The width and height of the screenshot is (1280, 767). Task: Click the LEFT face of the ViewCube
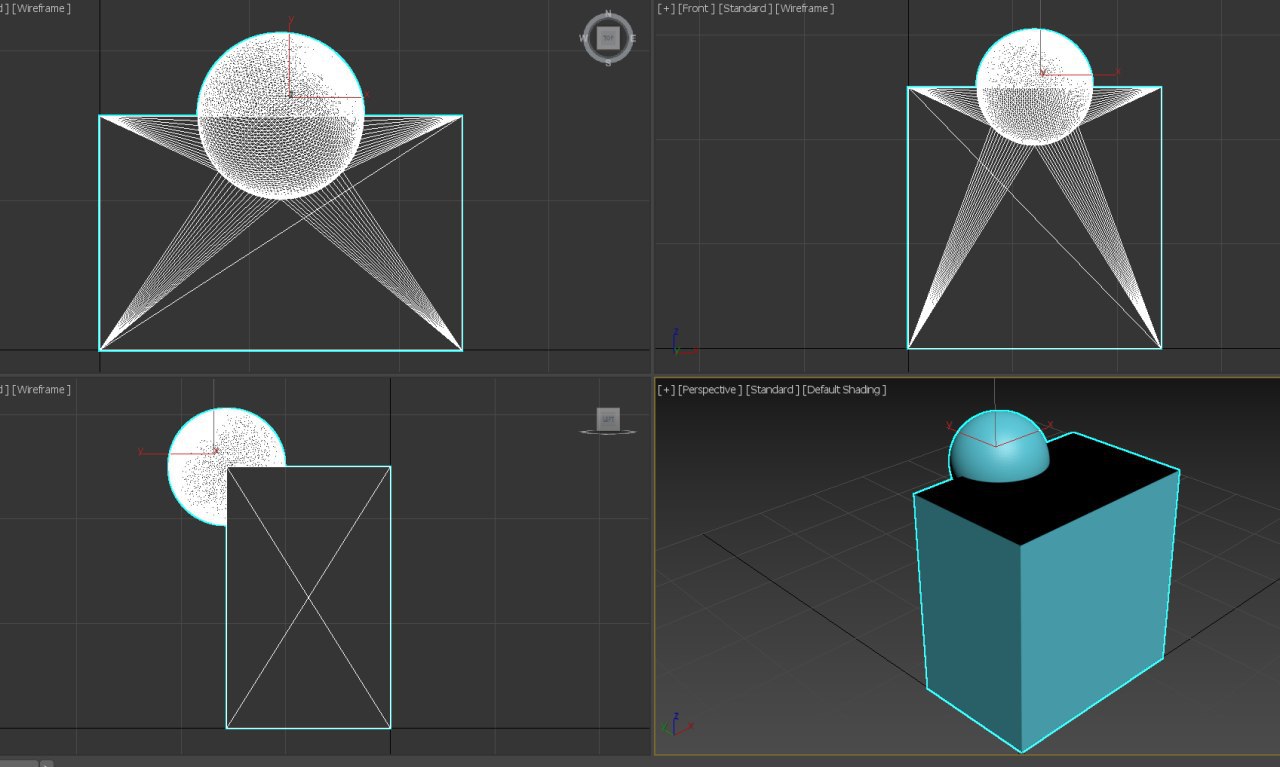tap(608, 419)
